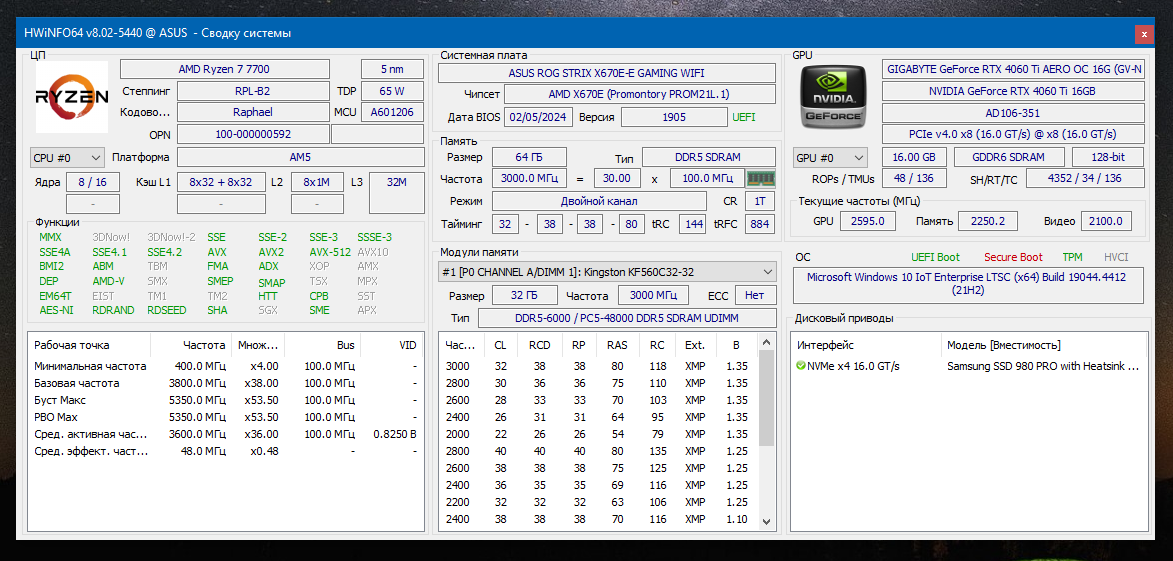1173x561 pixels.
Task: Click the UEFI Boot status label
Action: pyautogui.click(x=935, y=257)
